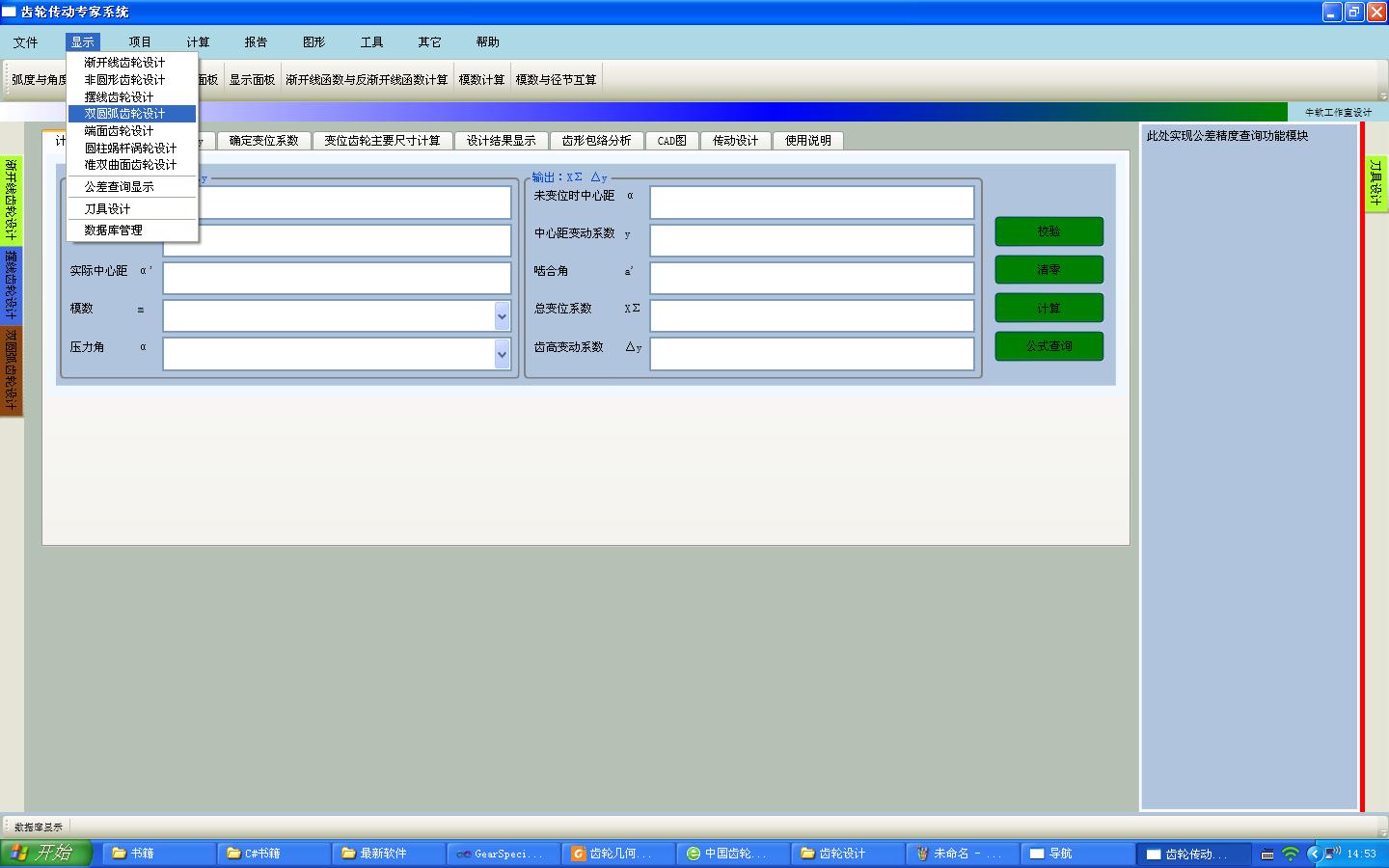This screenshot has height=868, width=1389.
Task: Click the green 计算 button
Action: (x=1049, y=309)
